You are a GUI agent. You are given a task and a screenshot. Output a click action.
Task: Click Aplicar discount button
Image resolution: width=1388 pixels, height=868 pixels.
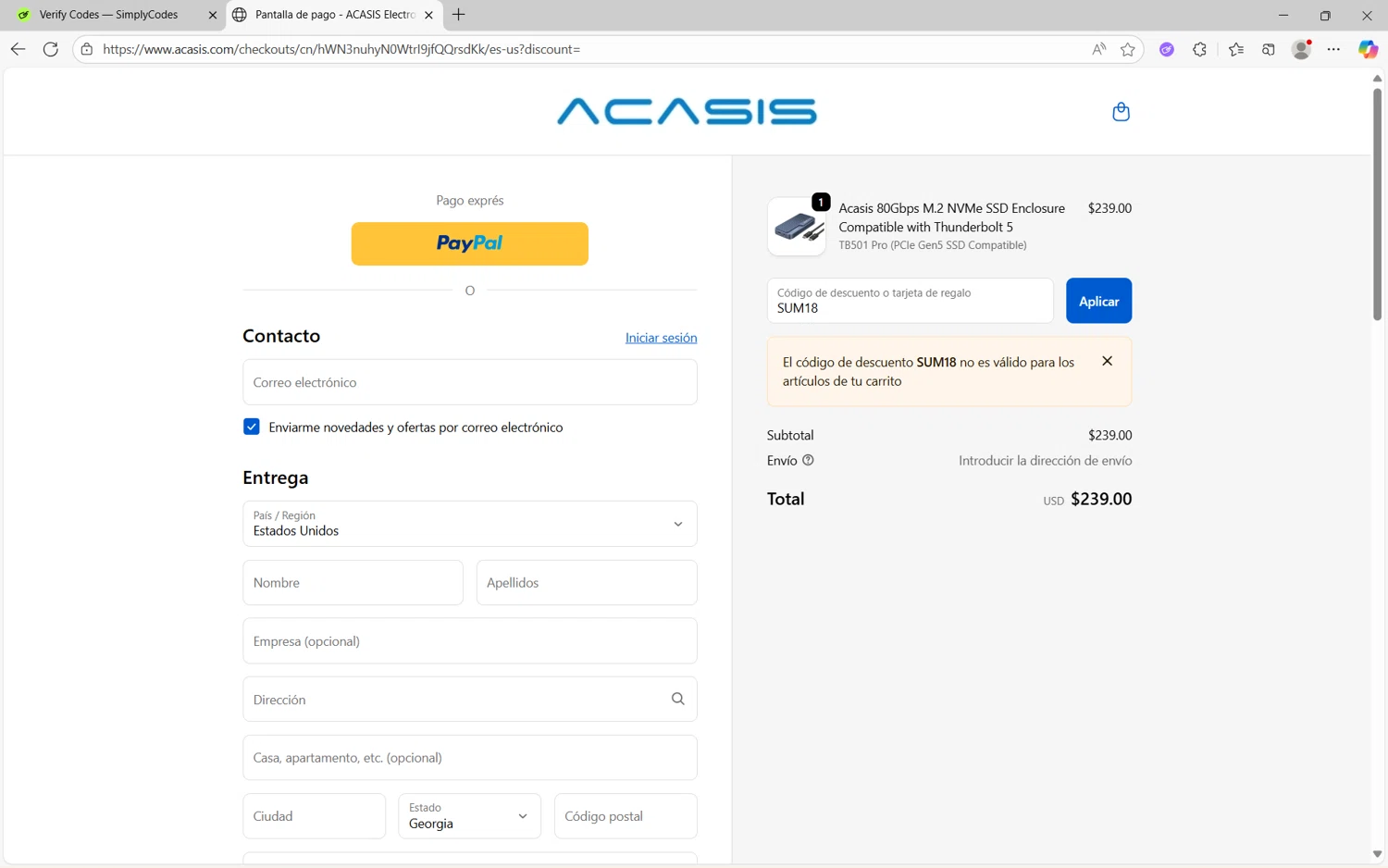point(1098,301)
